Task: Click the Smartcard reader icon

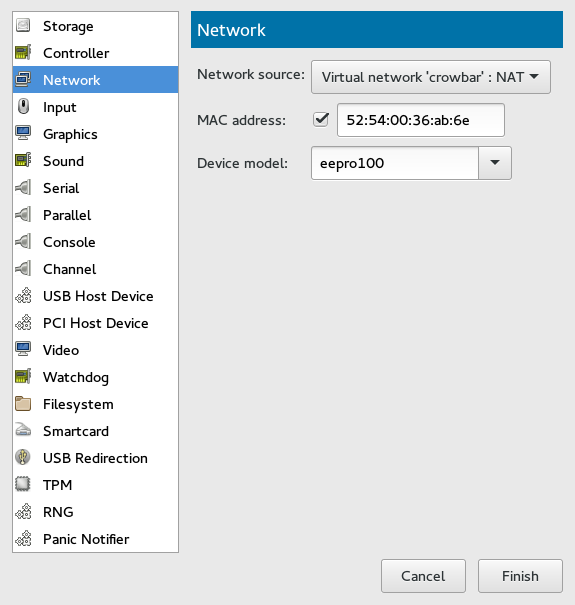Action: coord(23,431)
